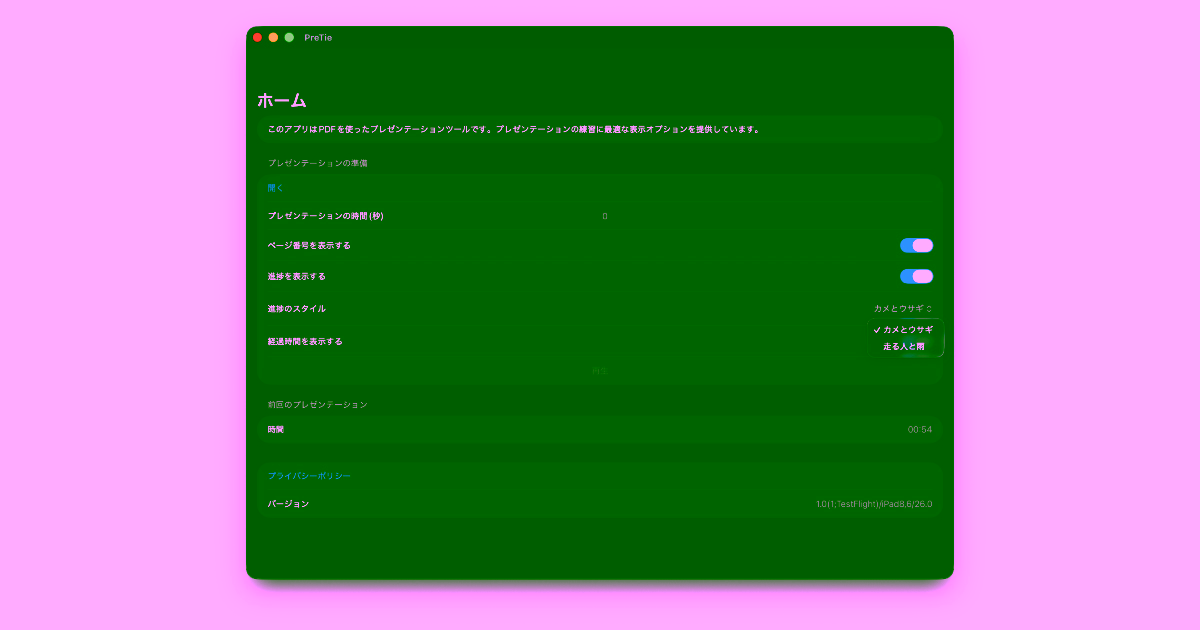Click the version string 1.0(1;TestFlight)
Viewport: 1200px width, 630px height.
coord(873,504)
